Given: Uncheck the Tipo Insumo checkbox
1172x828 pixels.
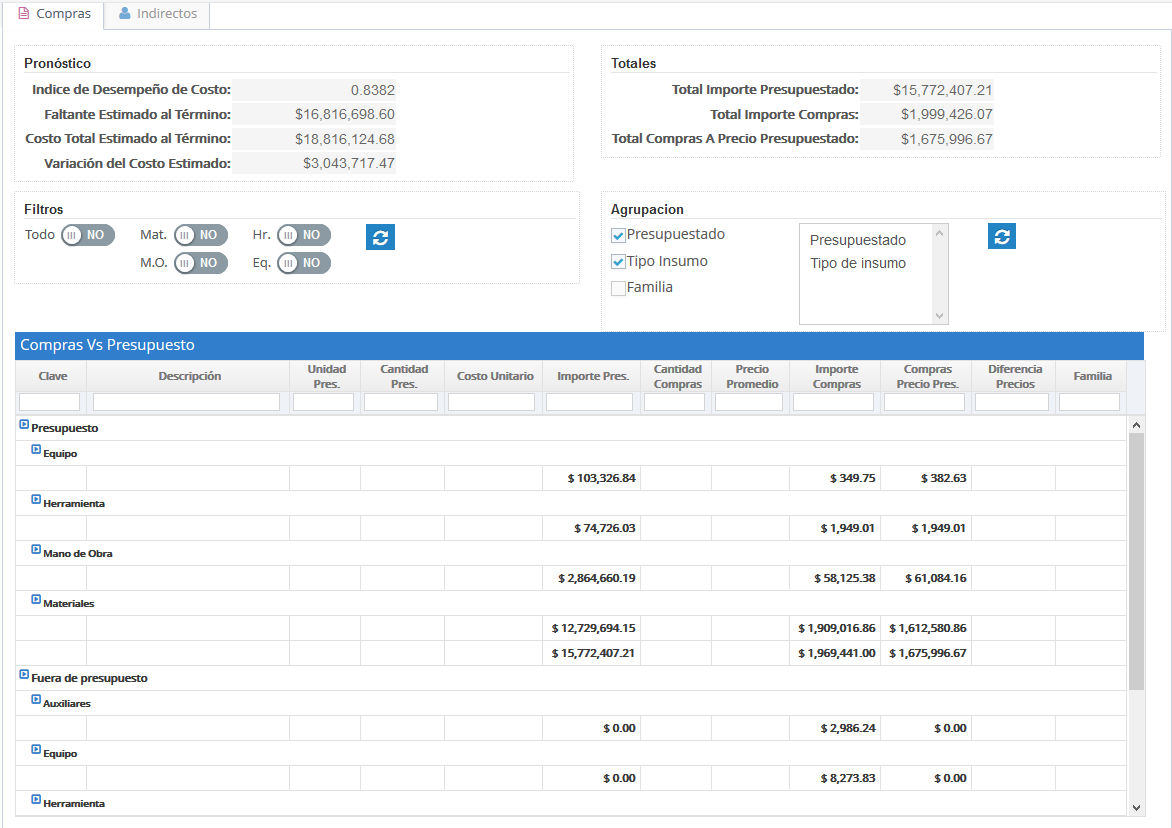Looking at the screenshot, I should pyautogui.click(x=619, y=262).
